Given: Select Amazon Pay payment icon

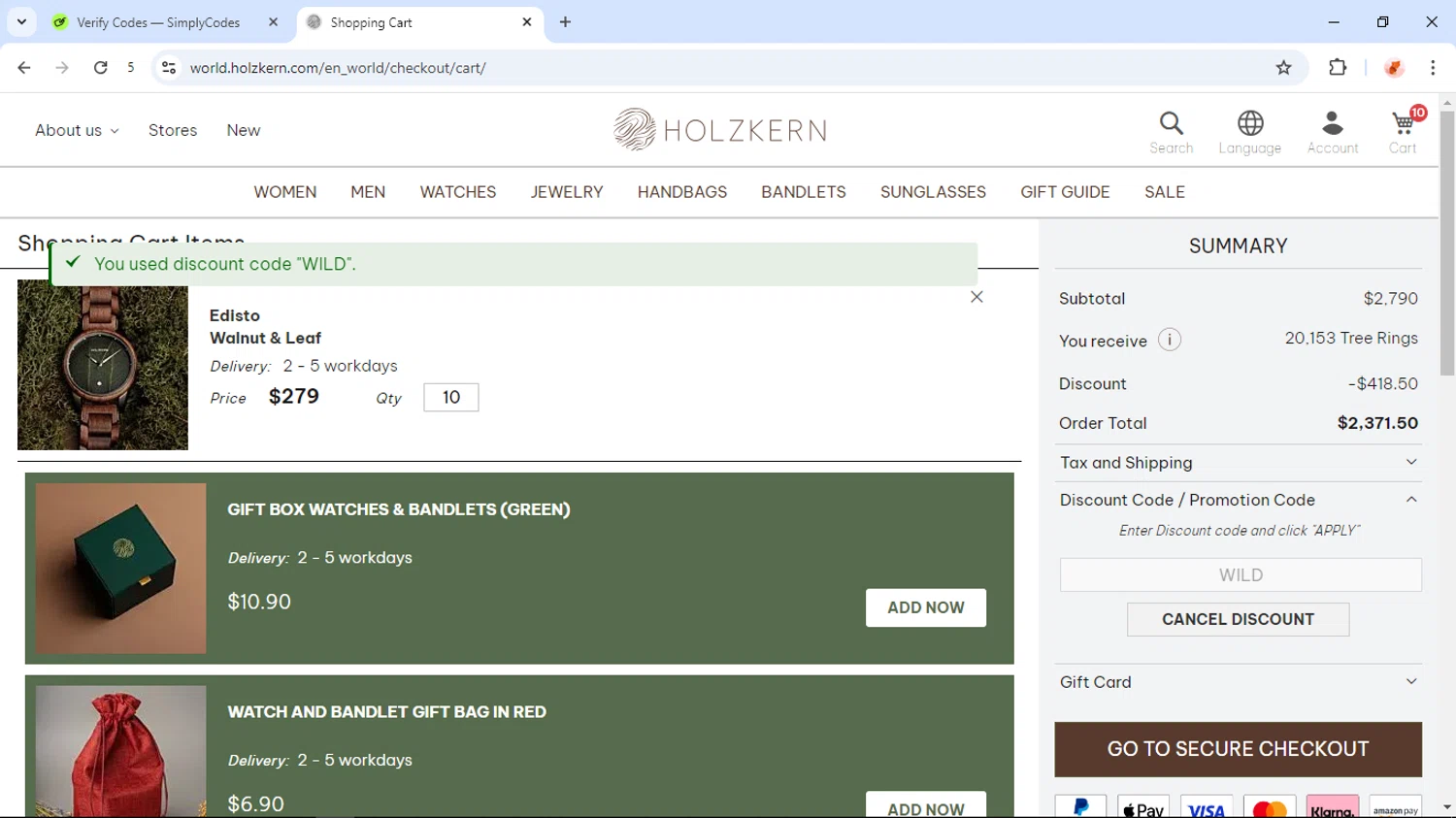Looking at the screenshot, I should point(1395,807).
